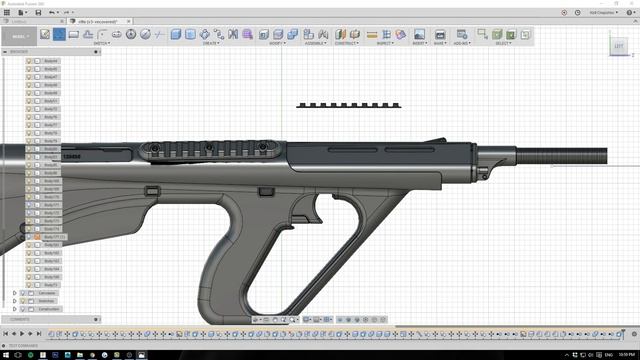Select the Trim sketch tool
Image resolution: width=640 pixels, height=360 pixels.
[160, 34]
